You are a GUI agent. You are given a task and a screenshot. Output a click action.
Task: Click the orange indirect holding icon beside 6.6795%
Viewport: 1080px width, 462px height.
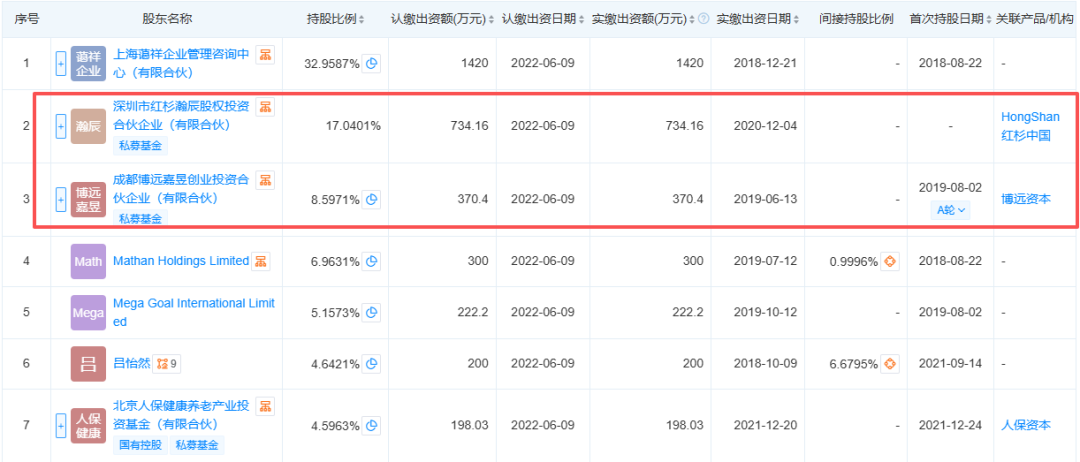pos(886,364)
